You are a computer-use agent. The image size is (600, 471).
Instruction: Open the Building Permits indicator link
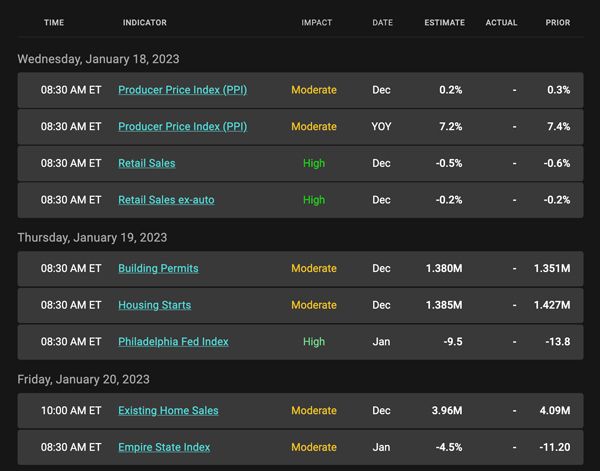[x=158, y=269]
